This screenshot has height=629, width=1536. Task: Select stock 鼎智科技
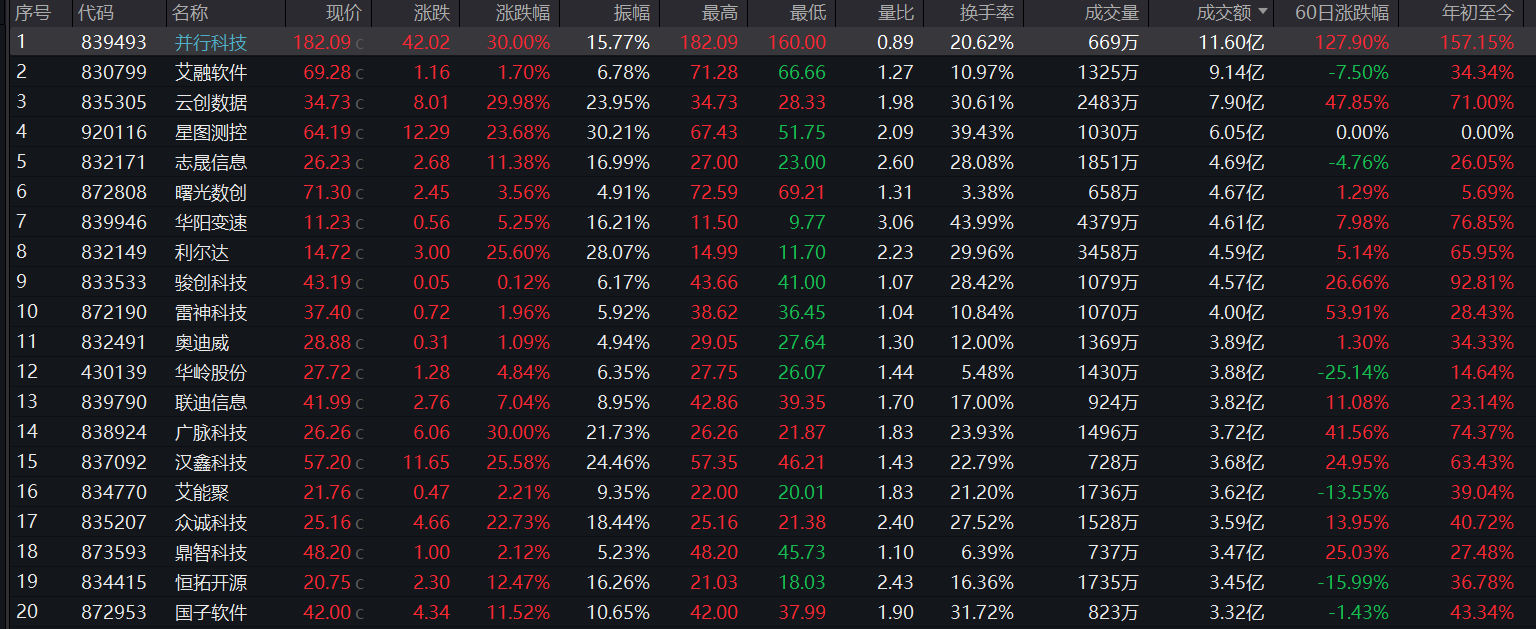[211, 552]
